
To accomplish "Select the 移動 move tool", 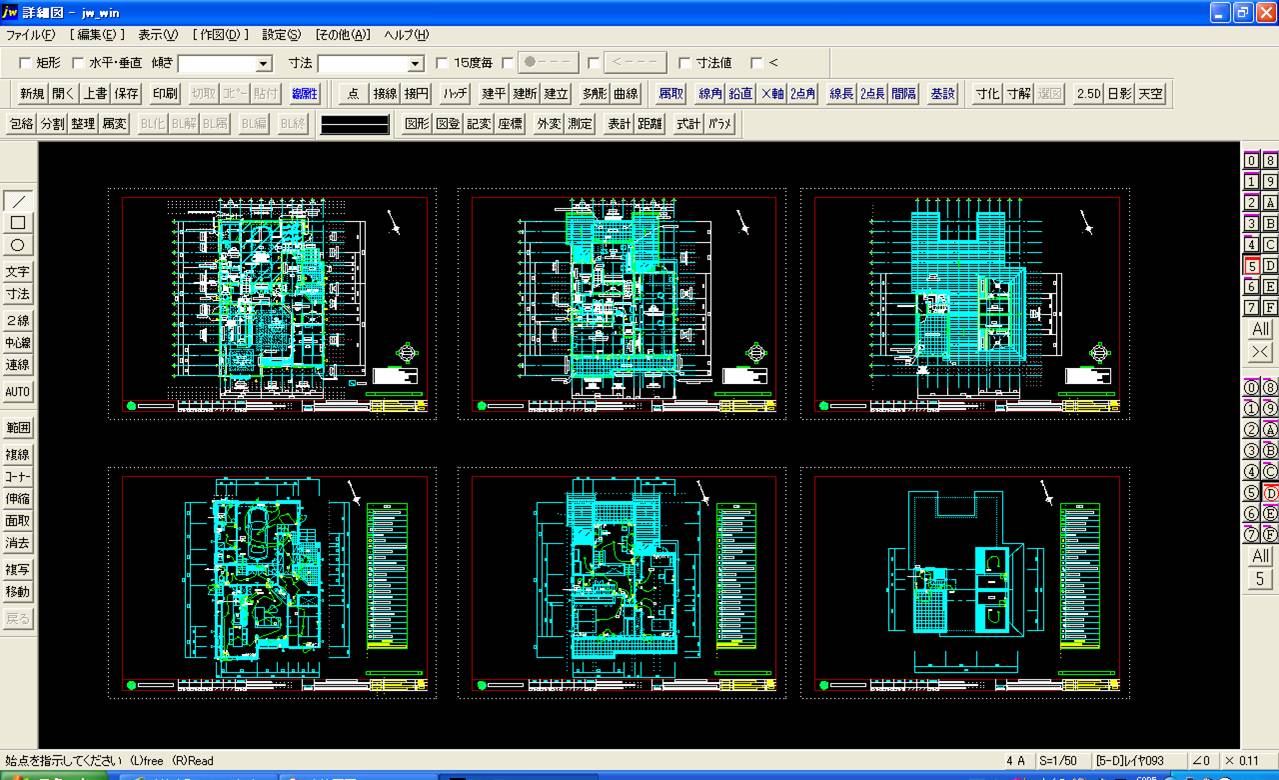I will [x=18, y=592].
